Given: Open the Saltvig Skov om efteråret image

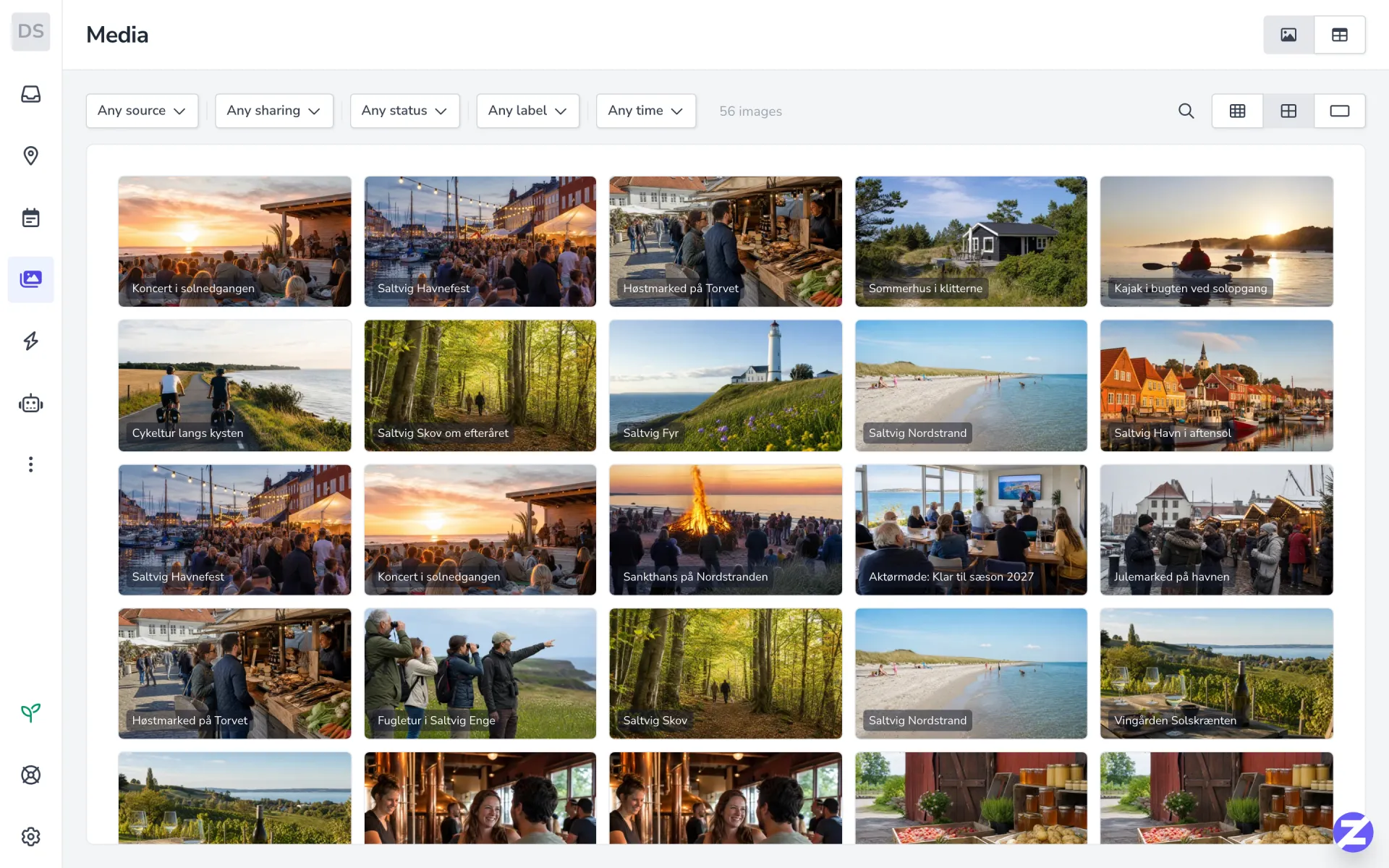Looking at the screenshot, I should [x=480, y=386].
